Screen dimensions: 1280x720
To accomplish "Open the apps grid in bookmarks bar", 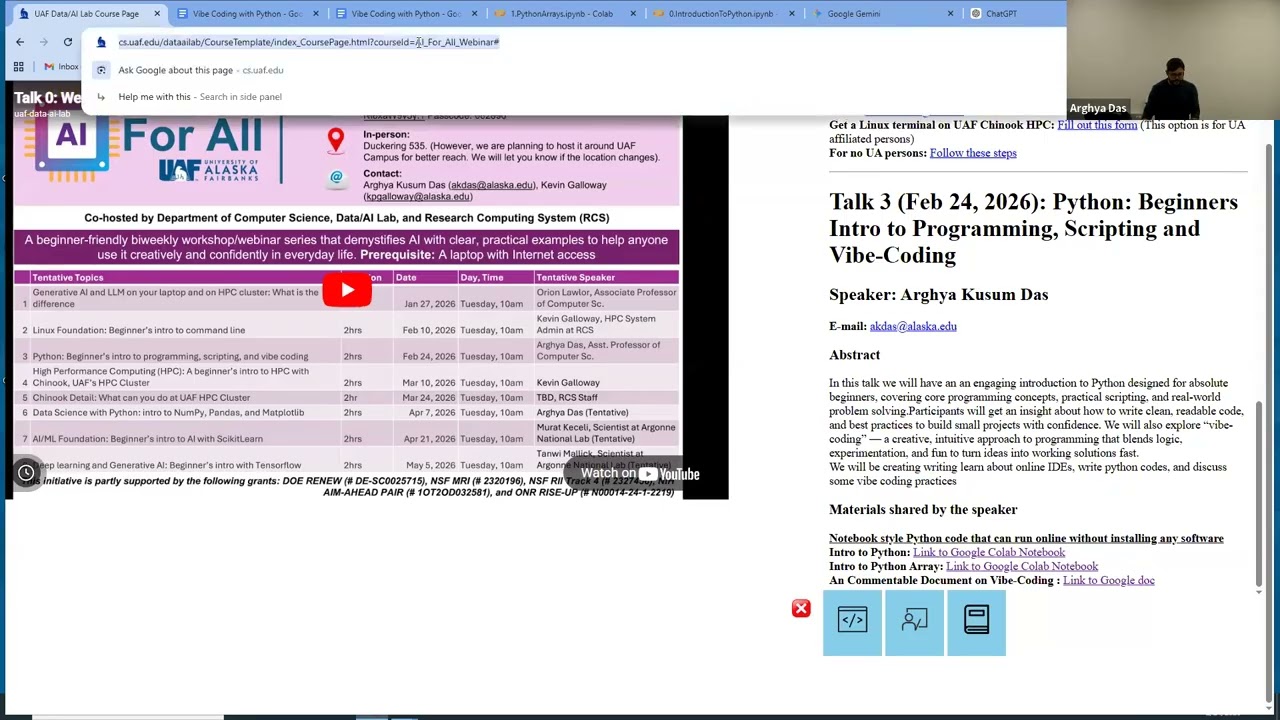I will 18,67.
